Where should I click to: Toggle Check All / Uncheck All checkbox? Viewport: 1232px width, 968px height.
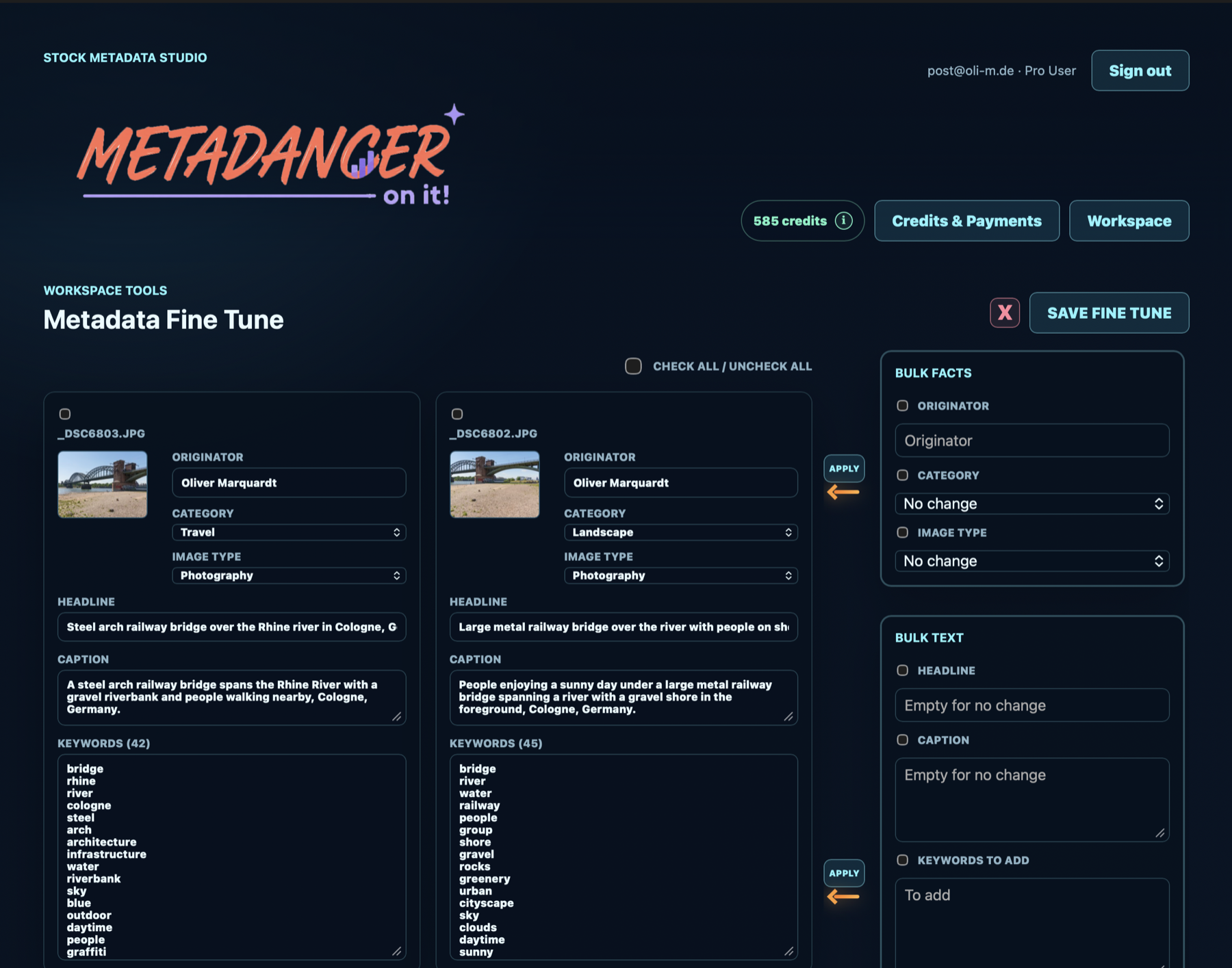coord(633,366)
